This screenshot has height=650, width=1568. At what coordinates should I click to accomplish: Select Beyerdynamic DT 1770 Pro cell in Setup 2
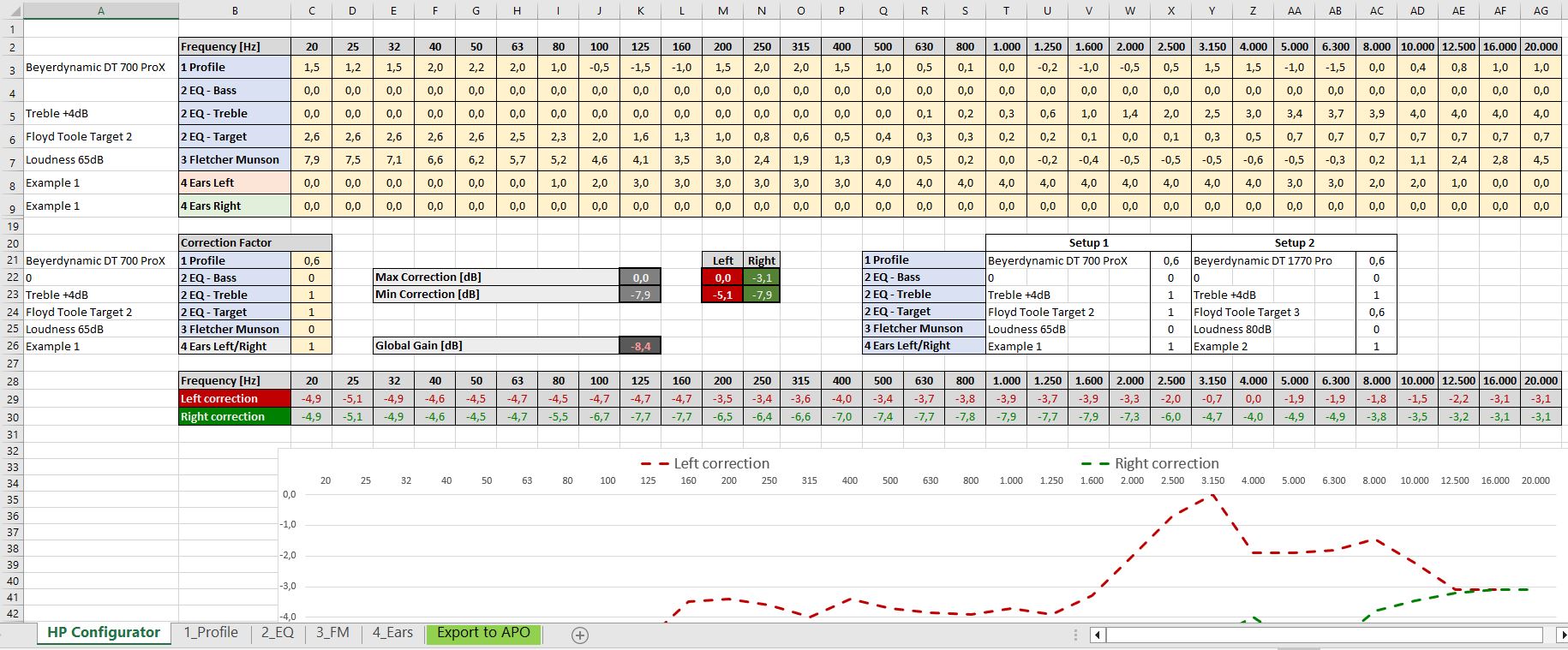tap(1273, 261)
